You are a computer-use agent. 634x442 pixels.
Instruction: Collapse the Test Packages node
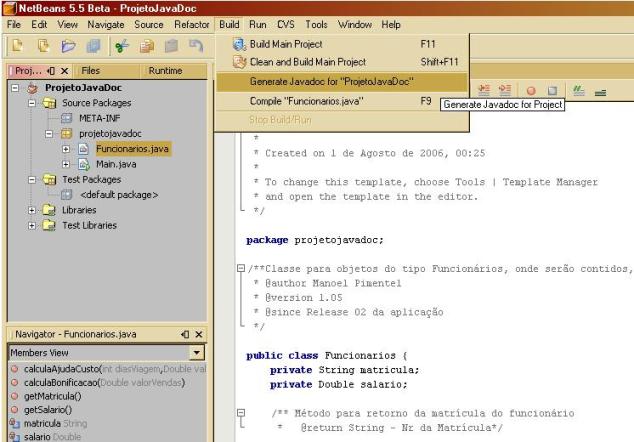pos(32,180)
